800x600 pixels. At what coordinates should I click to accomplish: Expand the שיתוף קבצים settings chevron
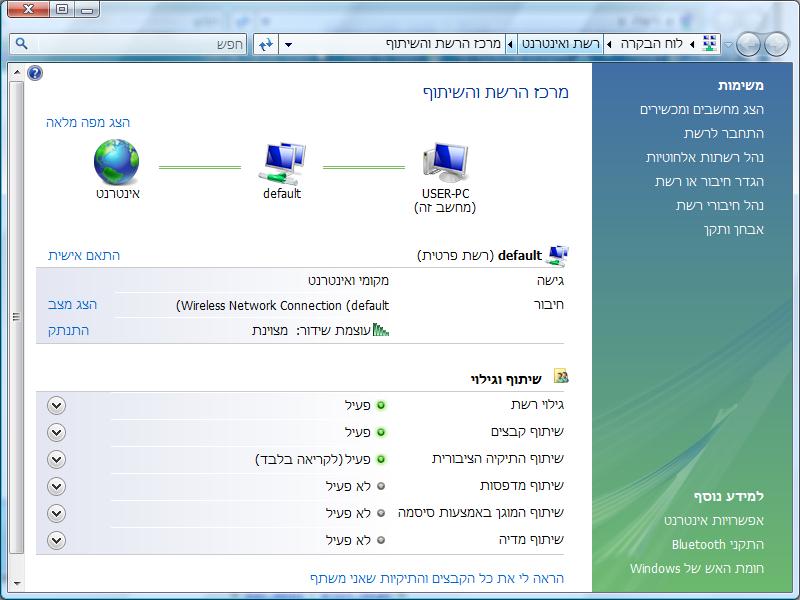56,433
